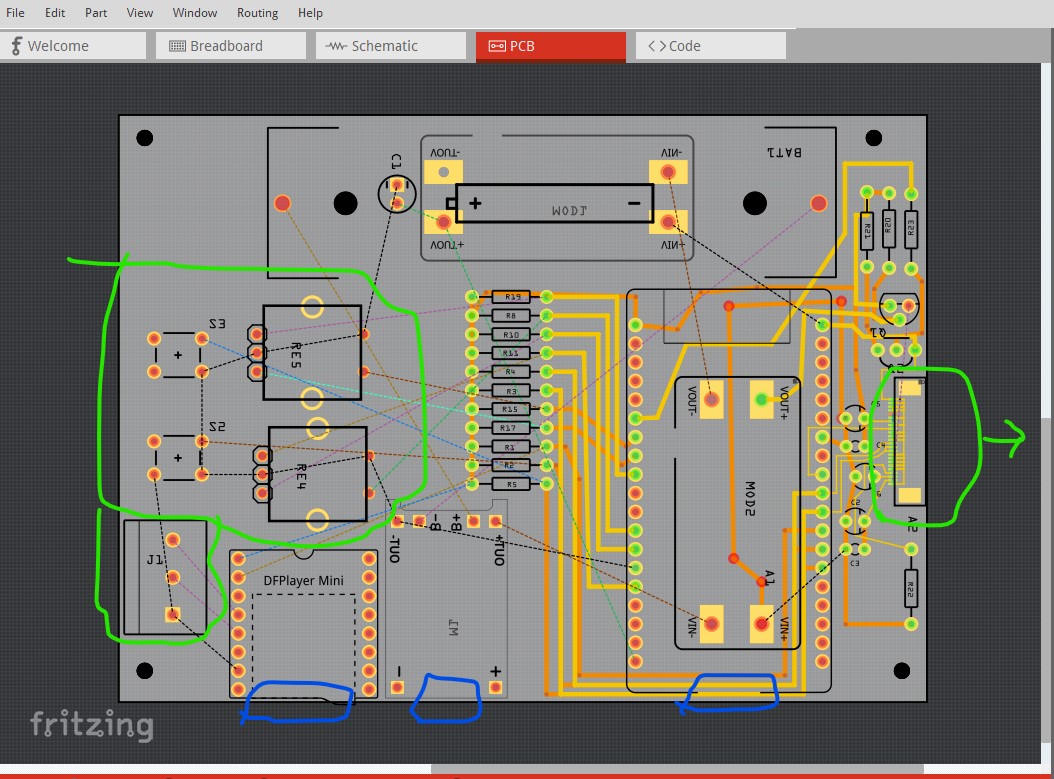Open the Routing menu

(x=257, y=13)
